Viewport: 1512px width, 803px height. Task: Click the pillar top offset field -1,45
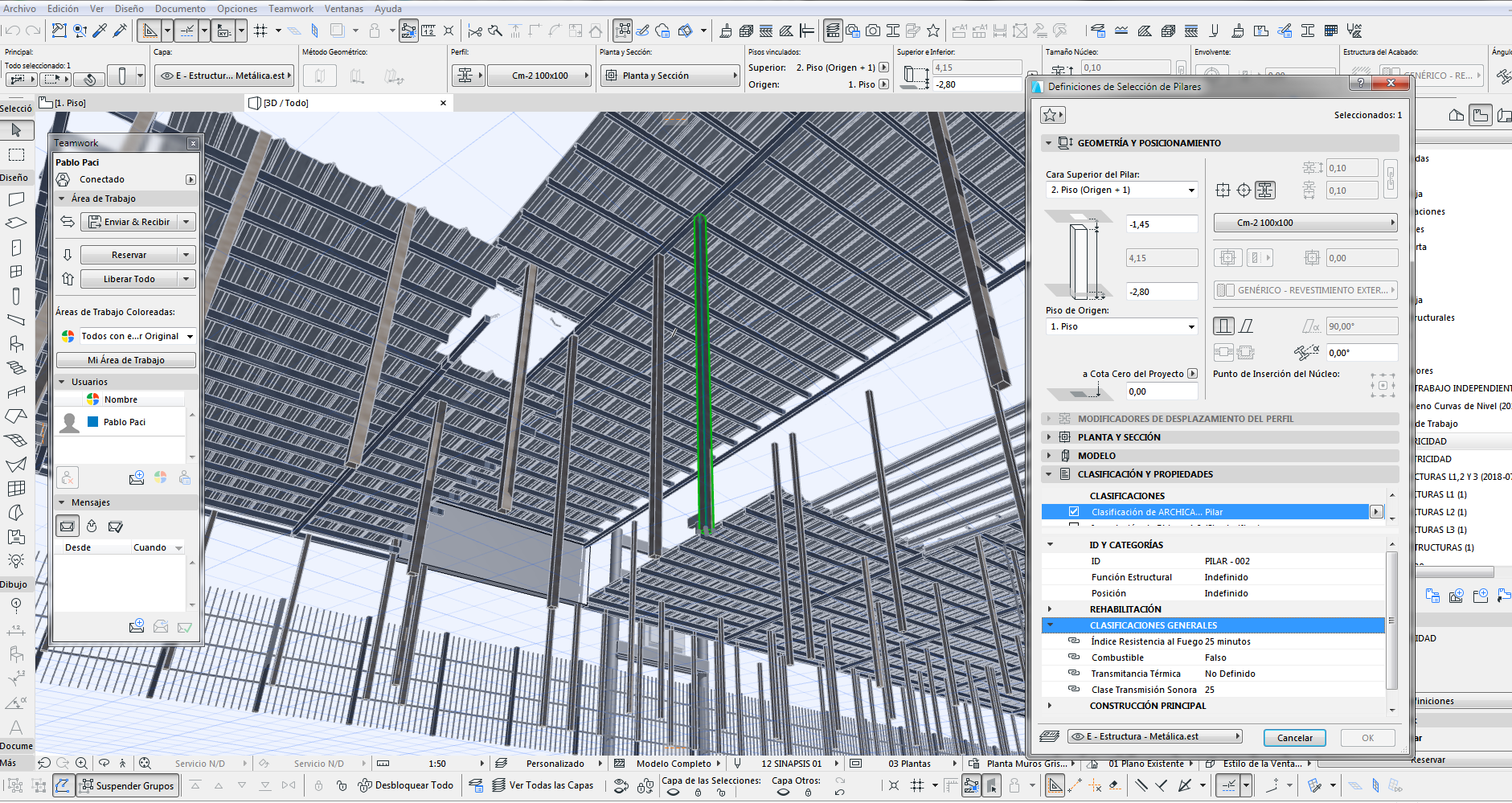click(1161, 224)
